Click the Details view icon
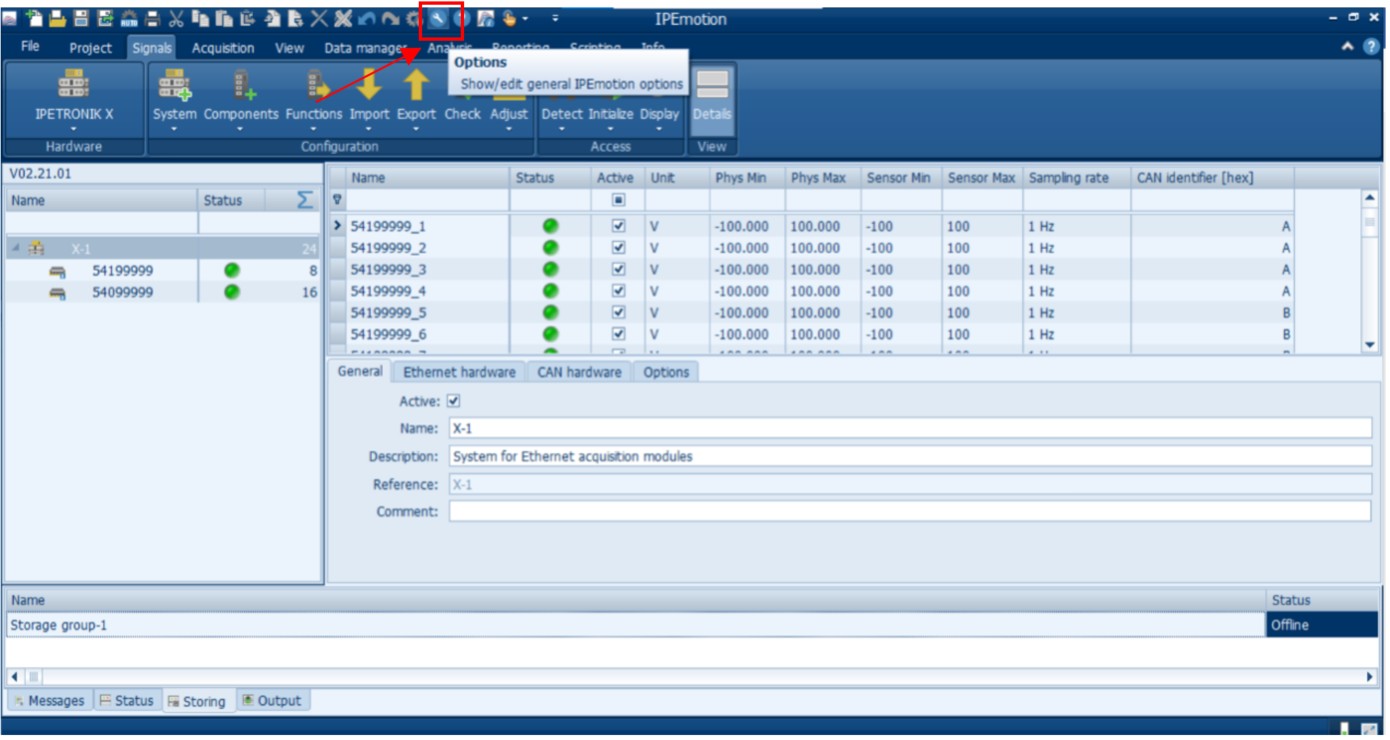Screen dimensions: 1390x740 click(712, 86)
